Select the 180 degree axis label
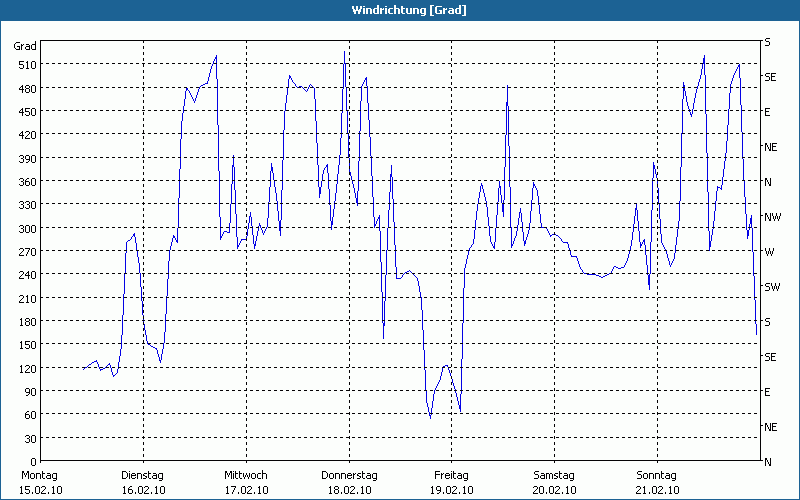The width and height of the screenshot is (800, 500). (x=29, y=321)
